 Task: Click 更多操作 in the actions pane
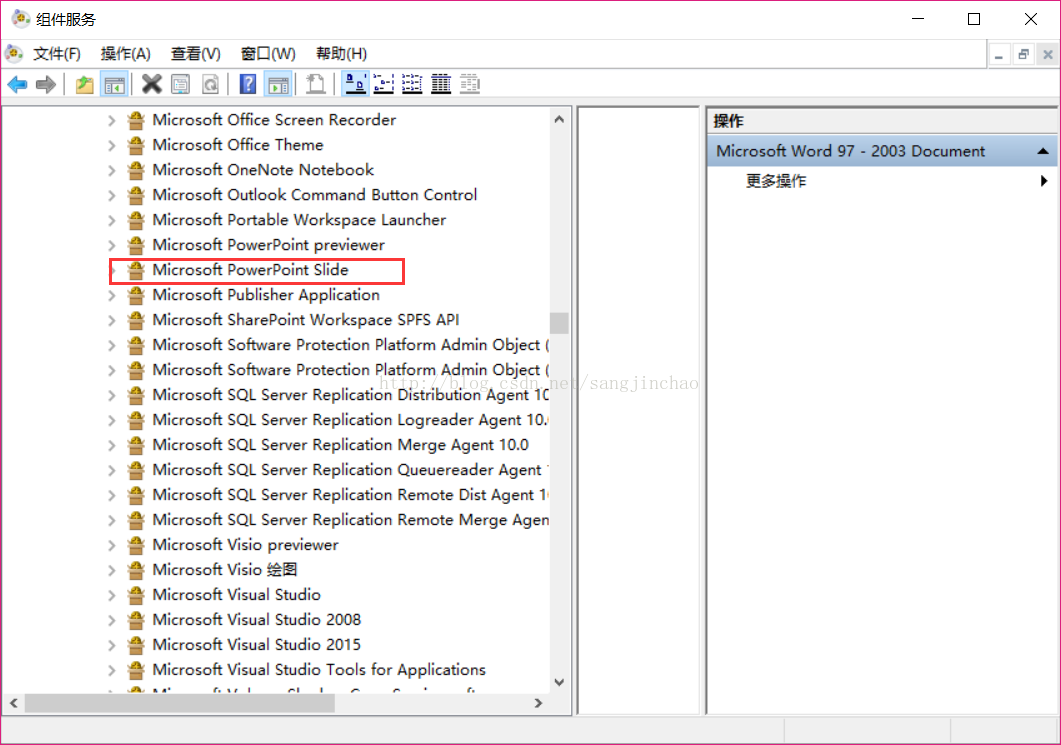[776, 181]
